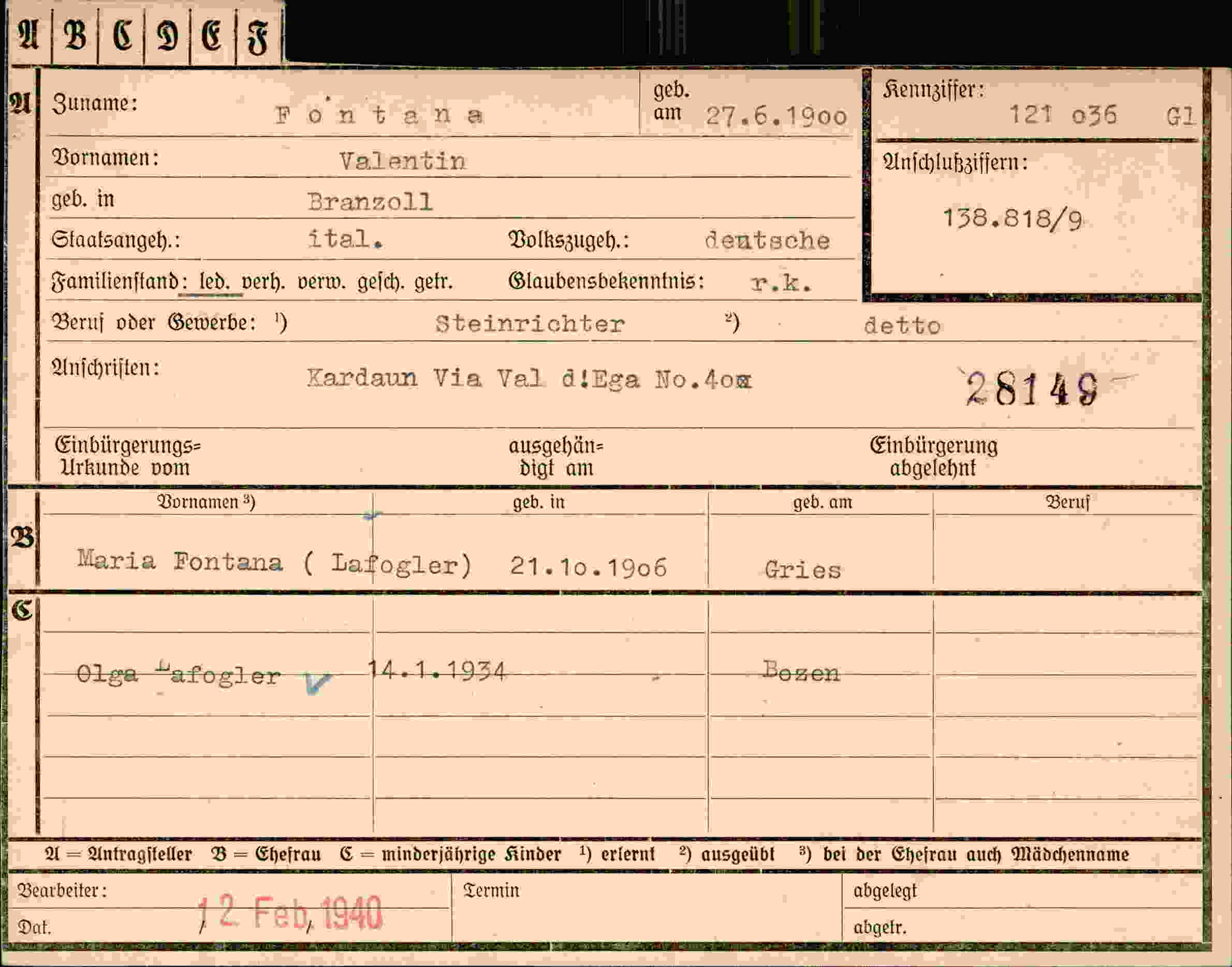Select index tab letter F
This screenshot has height=967, width=1232.
[258, 37]
